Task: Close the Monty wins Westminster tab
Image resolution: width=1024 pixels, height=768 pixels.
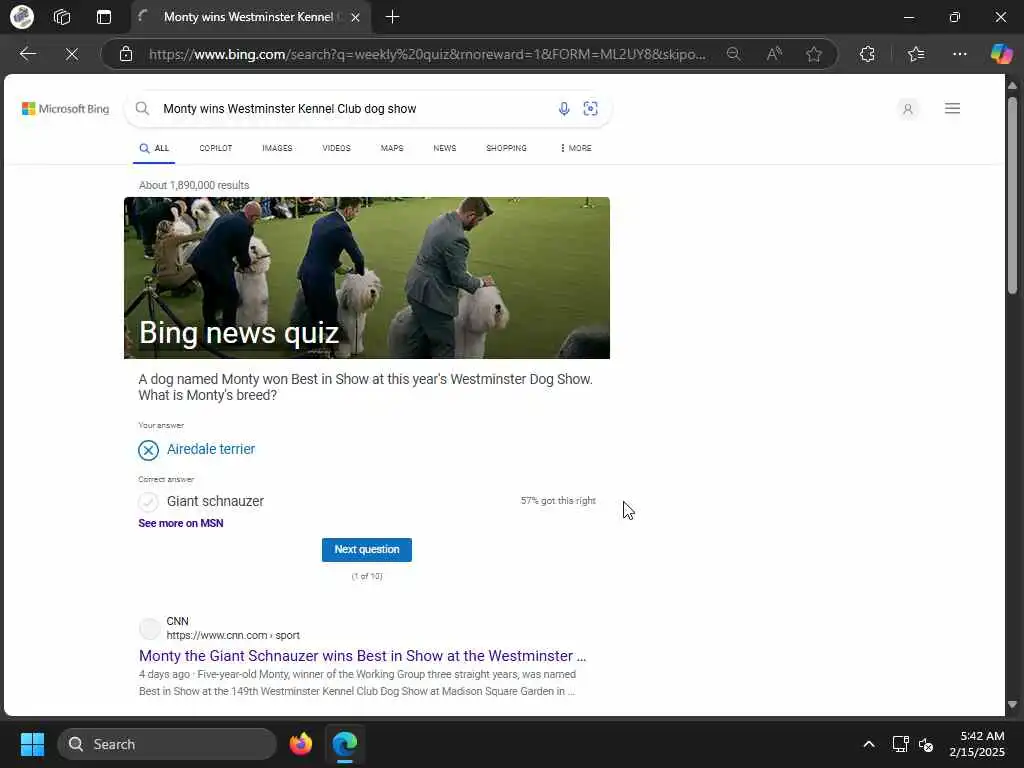Action: point(355,18)
